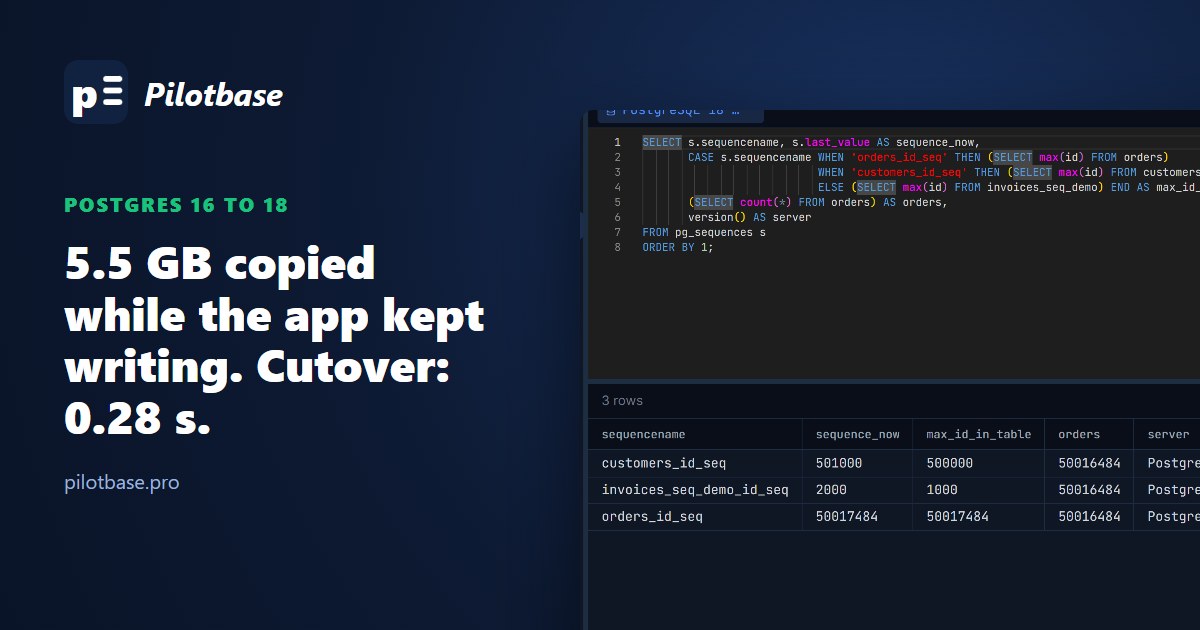The height and width of the screenshot is (630, 1200).
Task: Click orders count in customers_id_seq row
Action: click(1088, 463)
